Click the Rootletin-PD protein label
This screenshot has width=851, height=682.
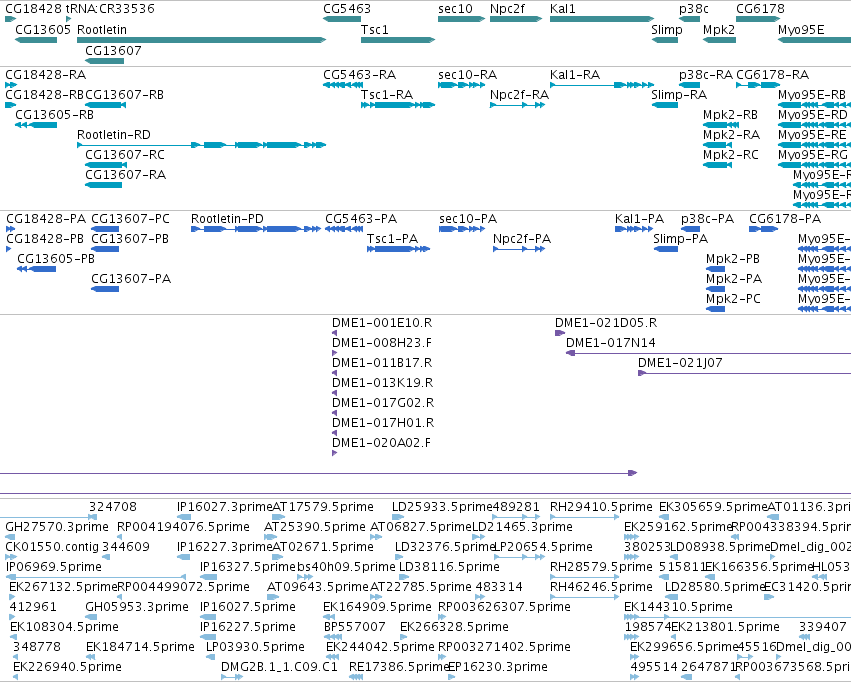(227, 219)
